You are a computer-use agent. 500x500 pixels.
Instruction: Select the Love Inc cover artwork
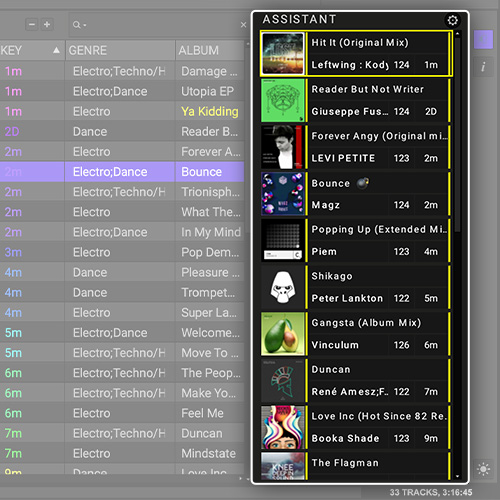point(283,427)
